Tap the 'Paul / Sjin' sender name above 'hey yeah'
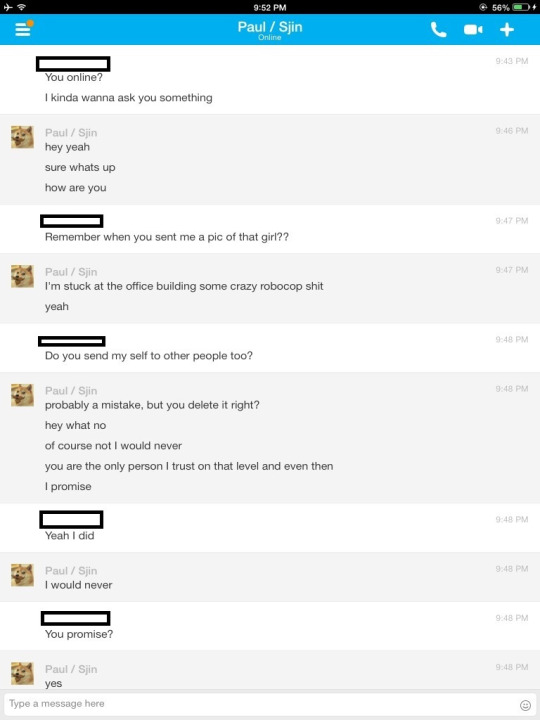The width and height of the screenshot is (540, 720). pyautogui.click(x=71, y=133)
